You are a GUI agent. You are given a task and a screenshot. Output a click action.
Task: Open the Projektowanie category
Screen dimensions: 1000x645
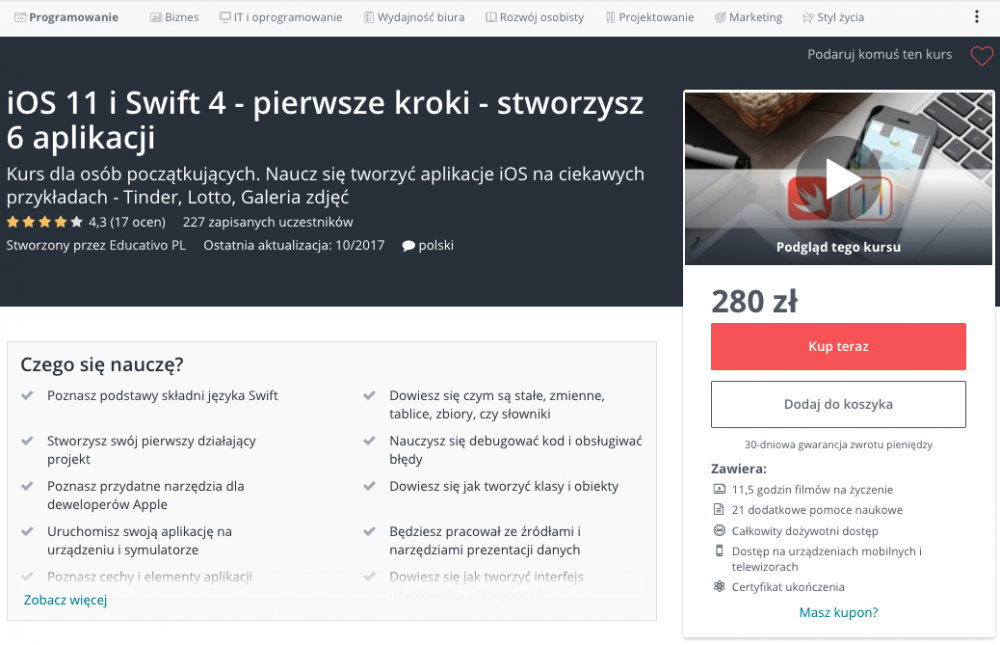[649, 17]
